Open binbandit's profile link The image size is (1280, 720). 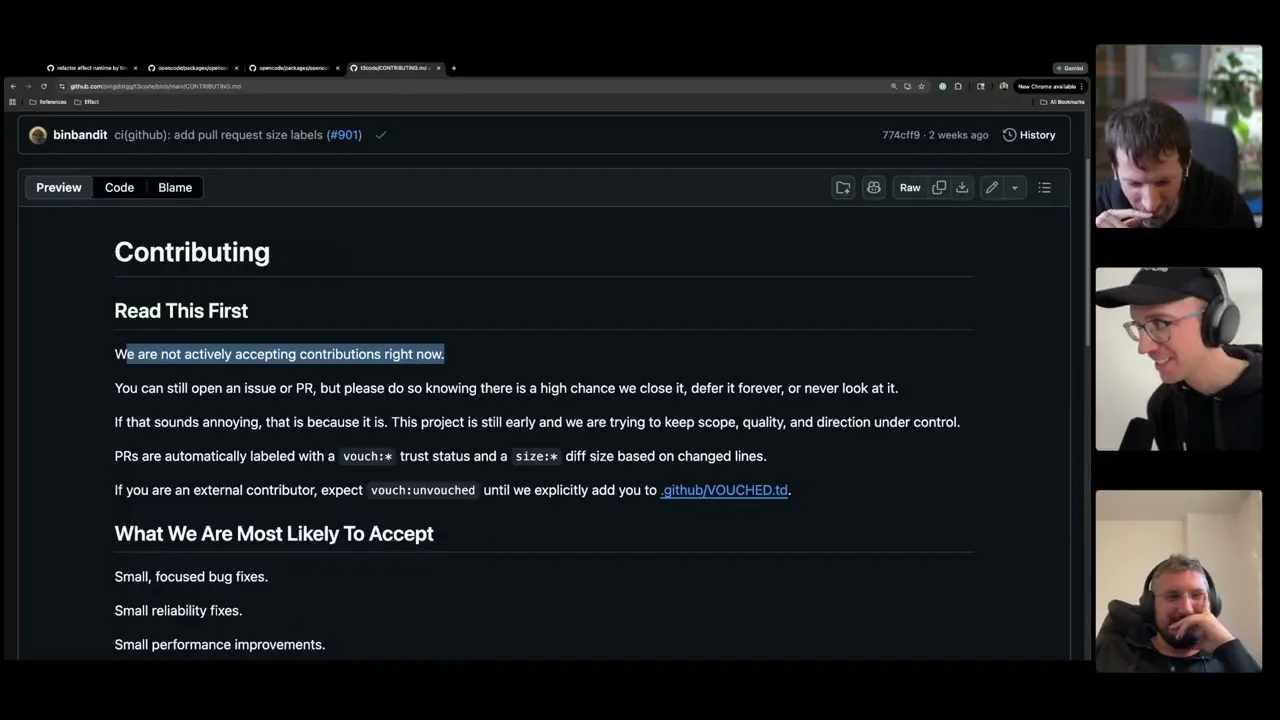click(80, 135)
